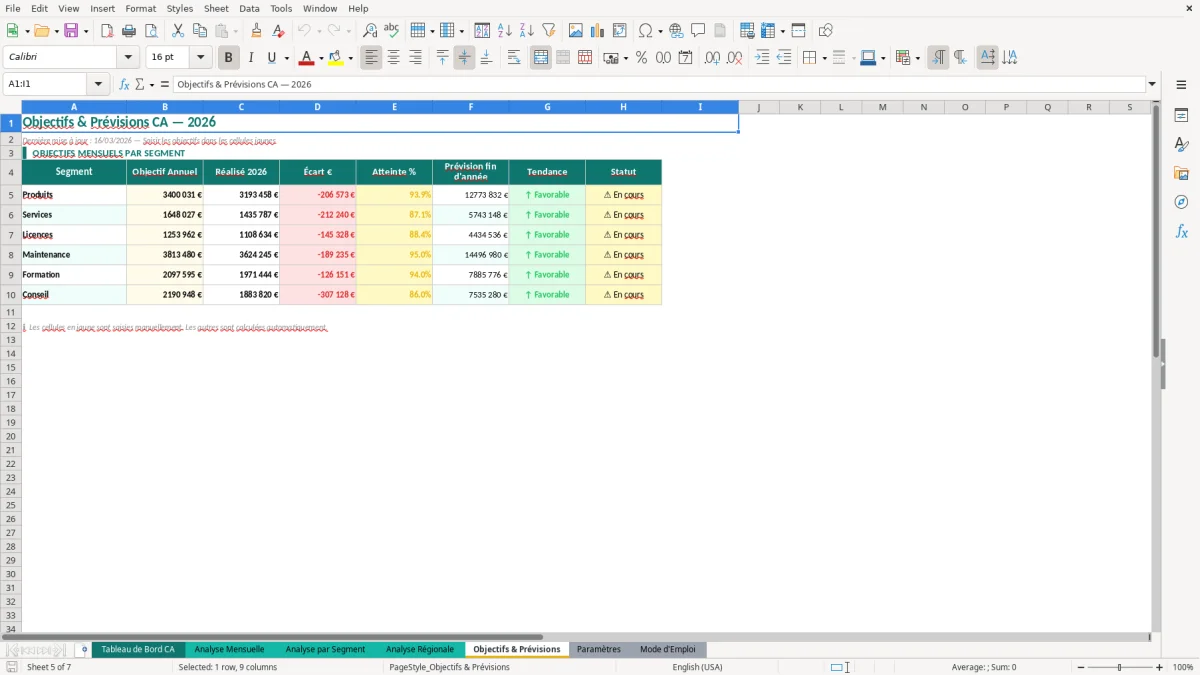Select column header H
Screen dimensions: 1200x675
pyautogui.click(x=623, y=107)
